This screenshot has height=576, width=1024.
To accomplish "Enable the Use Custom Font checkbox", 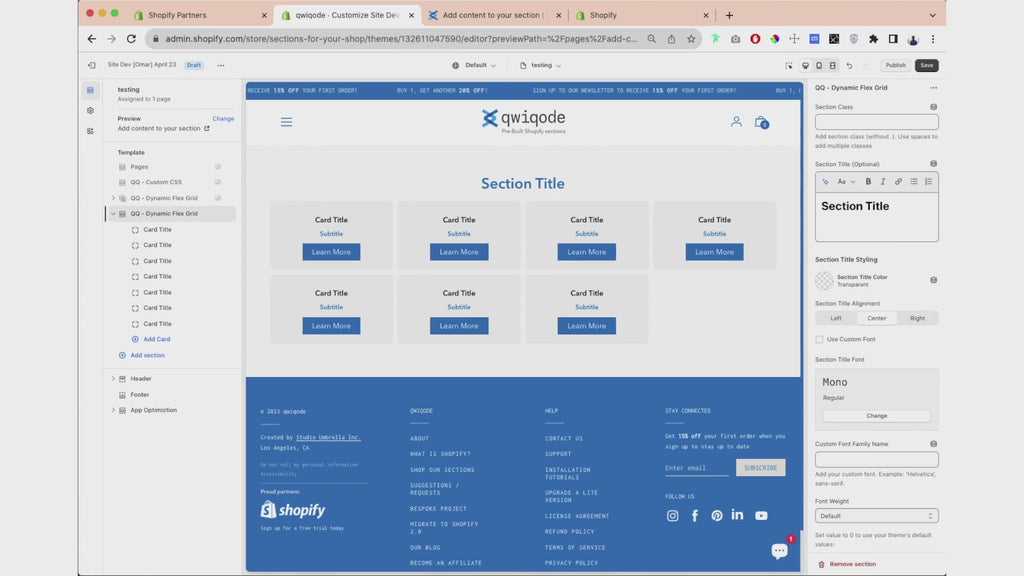I will 820,340.
